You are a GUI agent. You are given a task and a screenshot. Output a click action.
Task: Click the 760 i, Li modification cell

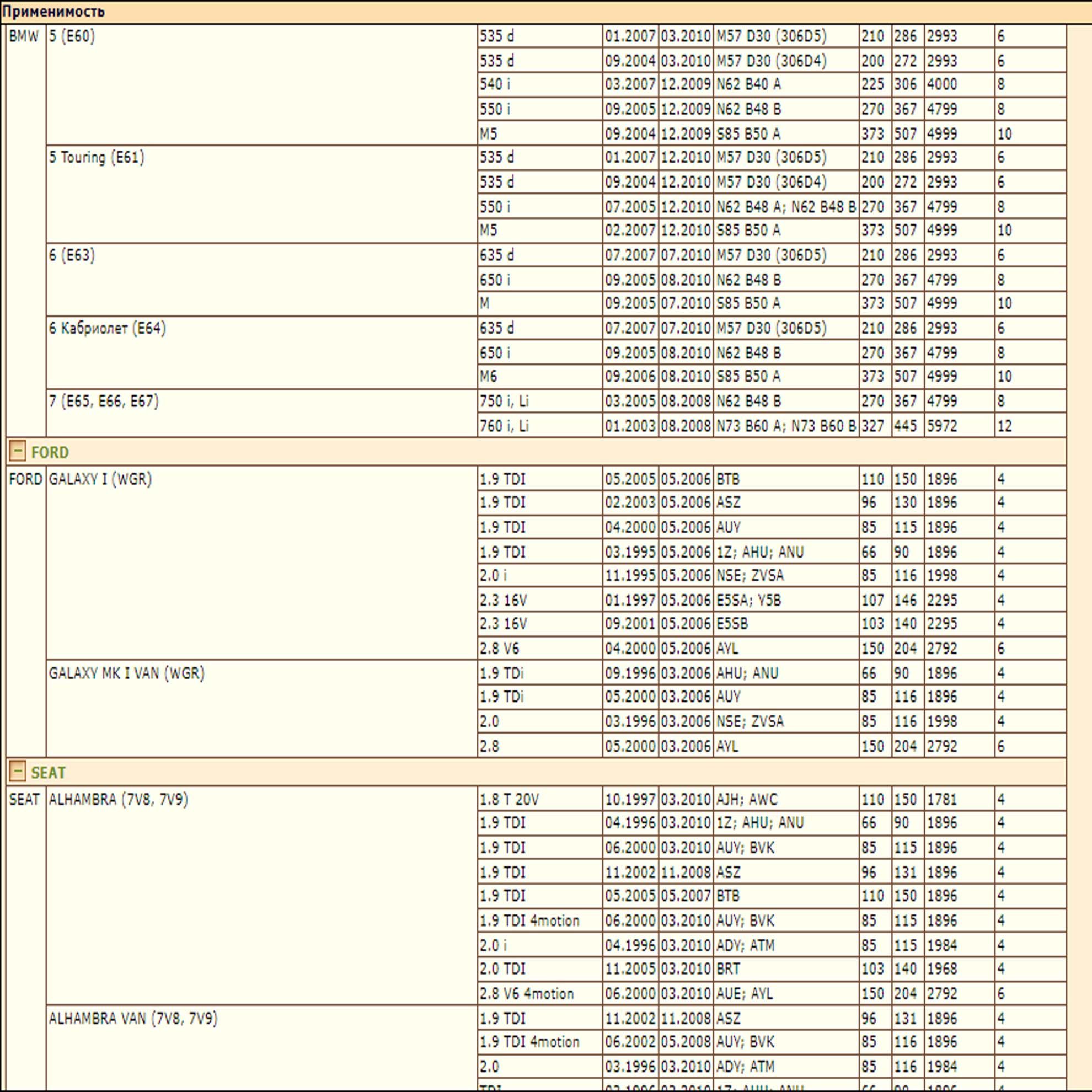504,426
